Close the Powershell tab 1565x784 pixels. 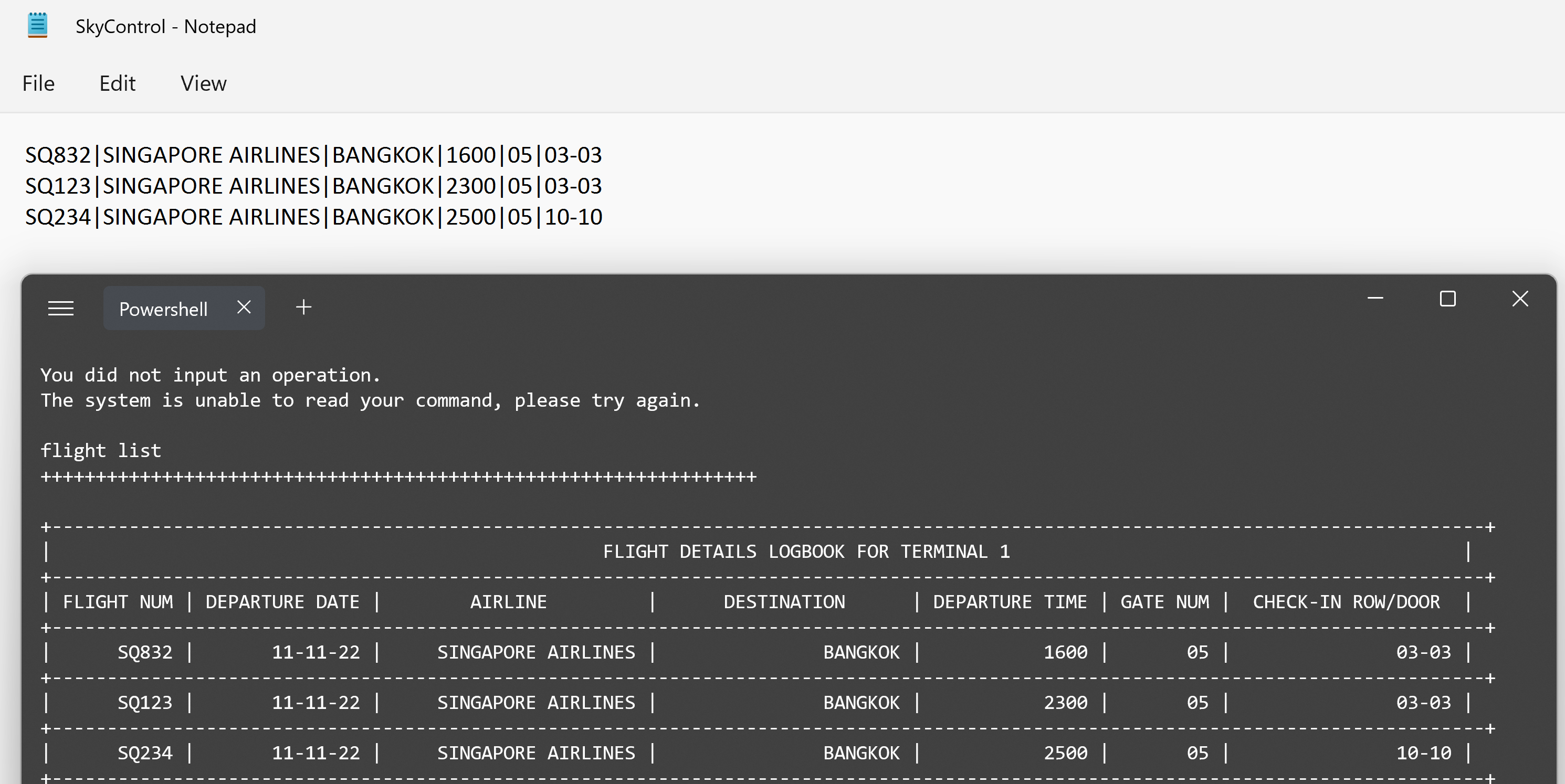point(244,308)
